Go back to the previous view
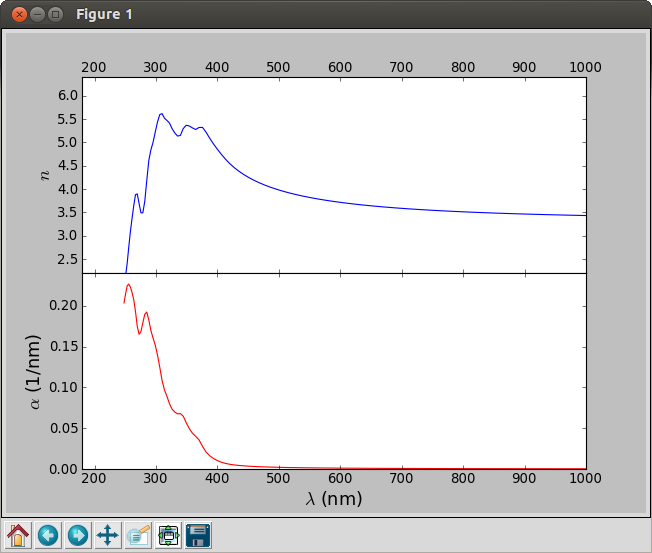The height and width of the screenshot is (553, 652). coord(48,535)
